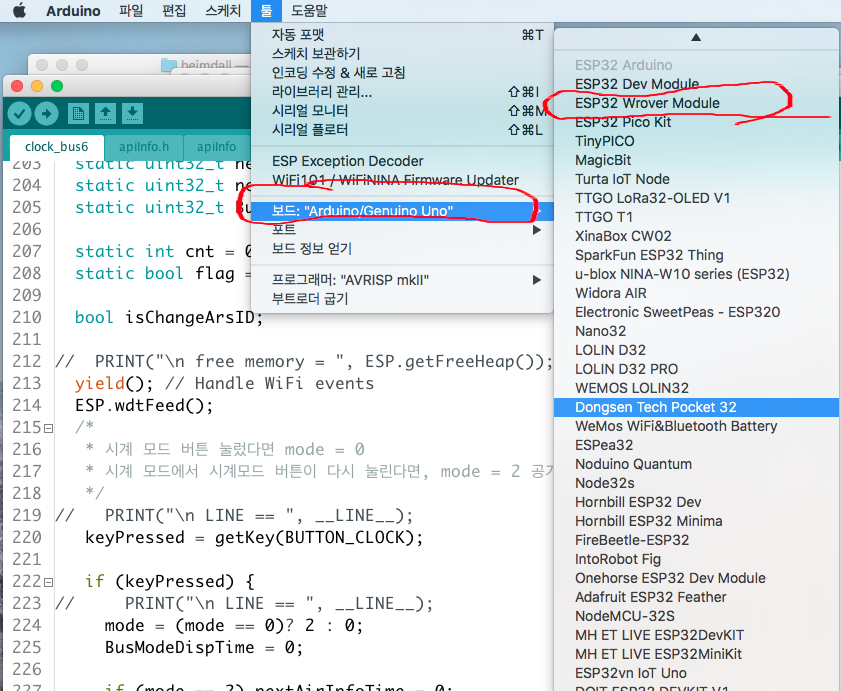Viewport: 841px width, 691px height.
Task: Select SparkFun ESP32 Thing board
Action: coord(696,255)
